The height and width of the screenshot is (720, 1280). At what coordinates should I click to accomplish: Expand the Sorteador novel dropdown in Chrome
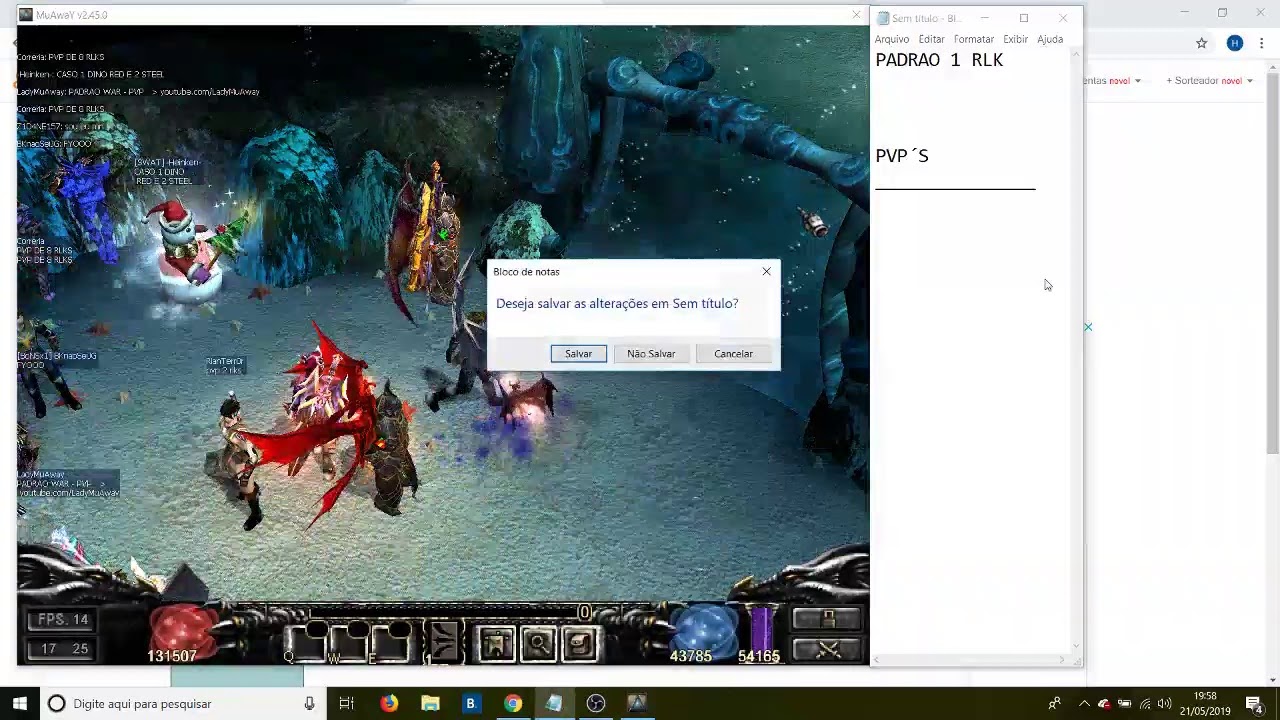tap(1208, 81)
